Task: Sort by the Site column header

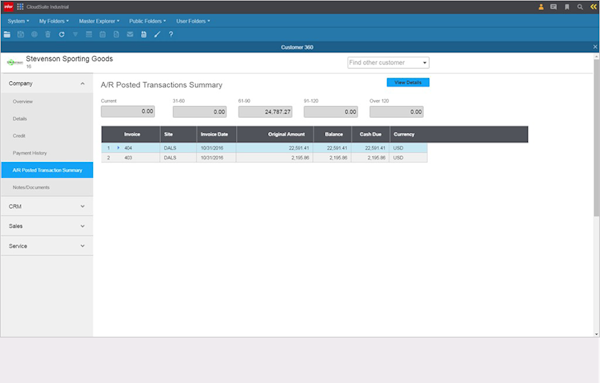Action: (178, 134)
